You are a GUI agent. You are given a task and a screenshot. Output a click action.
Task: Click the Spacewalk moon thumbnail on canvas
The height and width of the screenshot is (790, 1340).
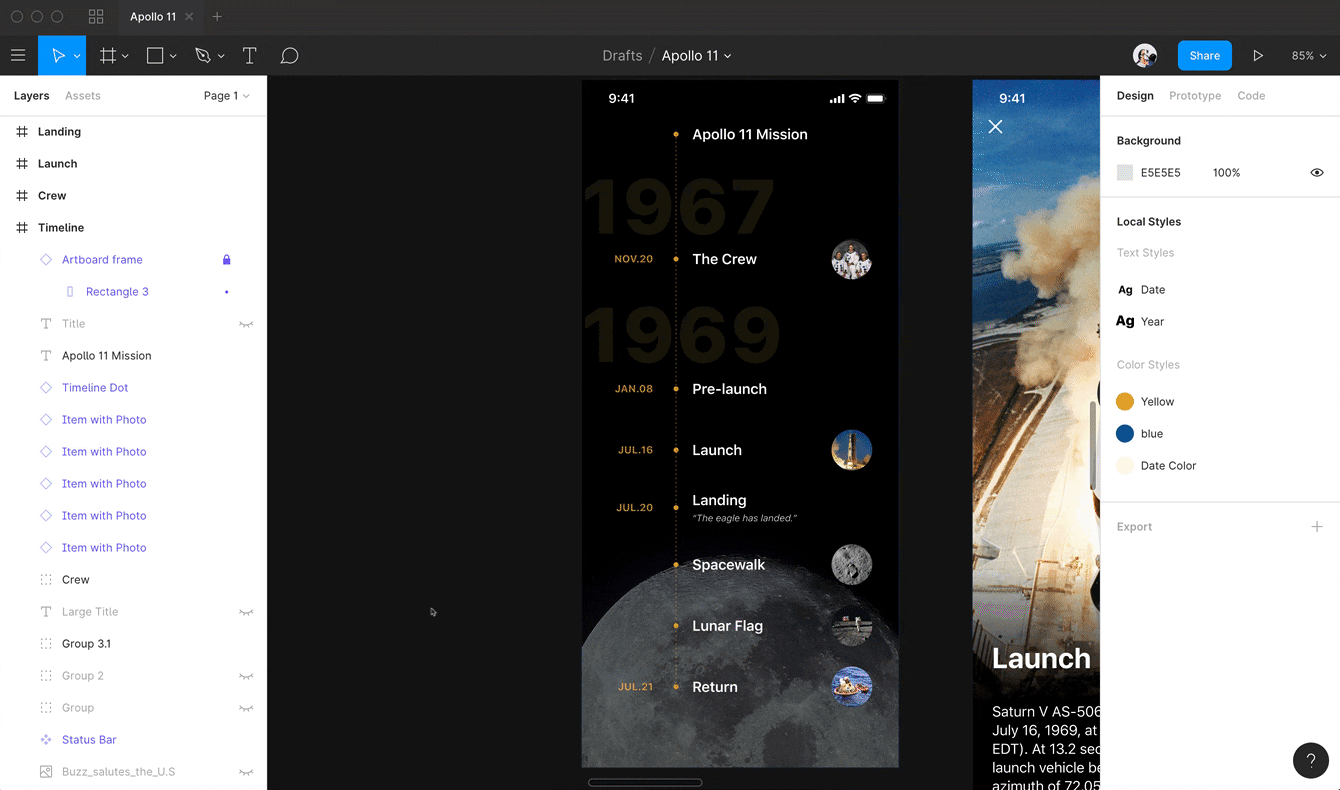click(852, 565)
